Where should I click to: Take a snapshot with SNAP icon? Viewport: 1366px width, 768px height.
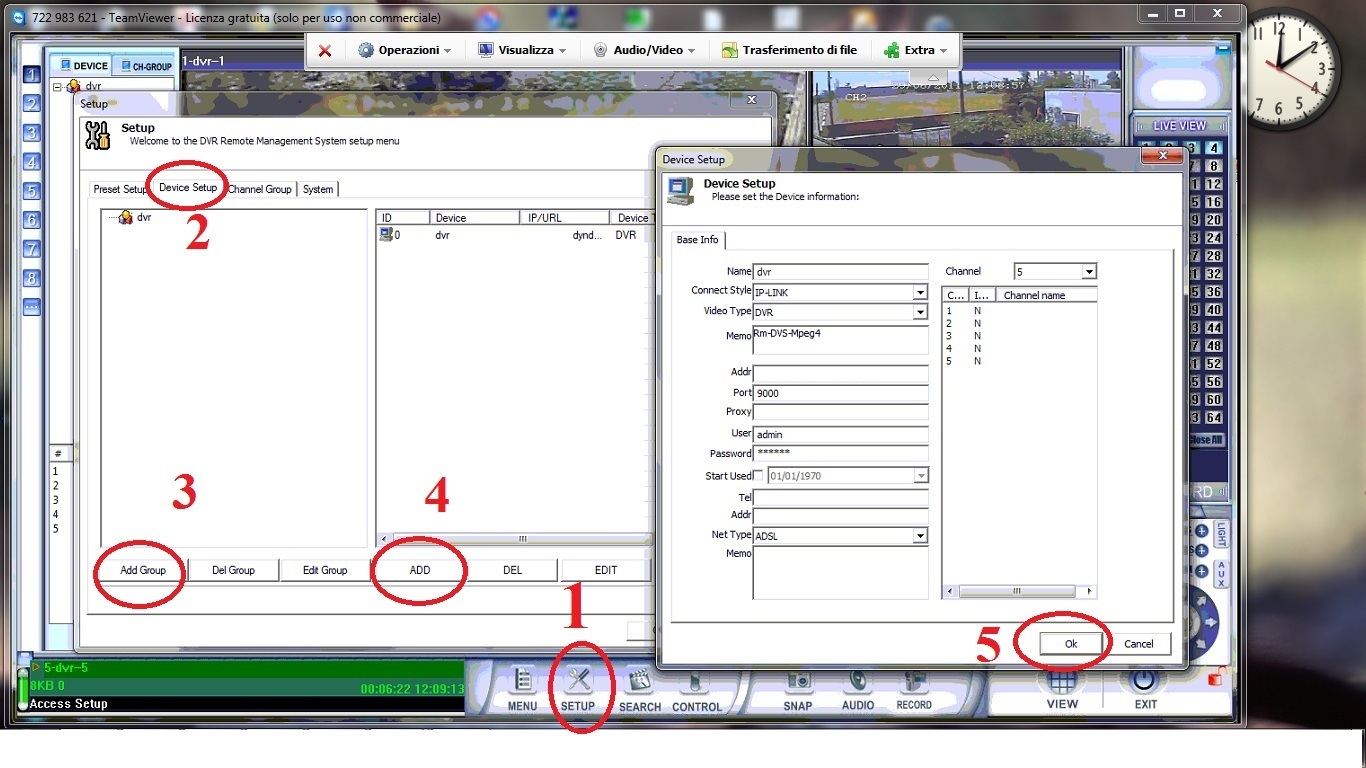pyautogui.click(x=797, y=681)
